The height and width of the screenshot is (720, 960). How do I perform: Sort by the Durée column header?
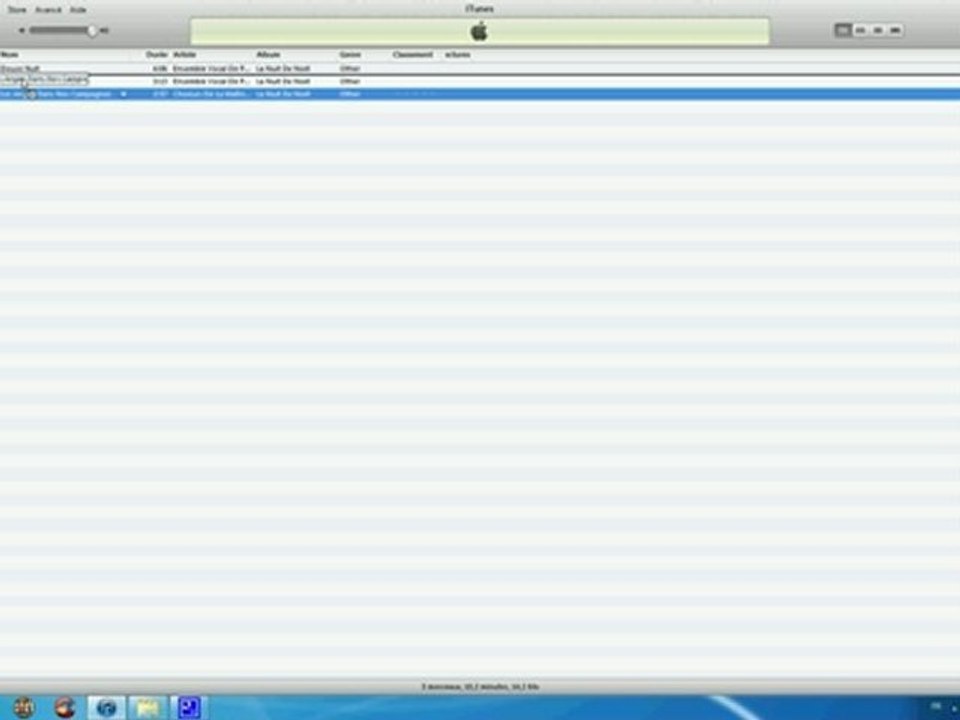(157, 54)
